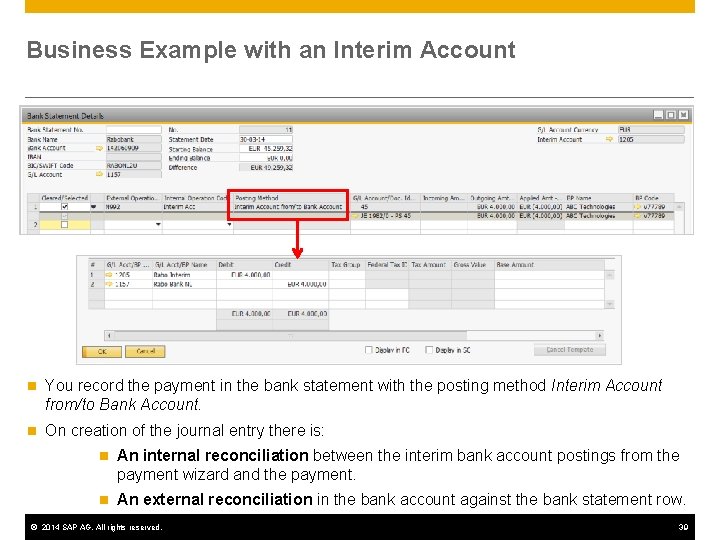Screen dimensions: 720x540
Task: Toggle Cleared/Selected checkbox in row 1
Action: point(64,207)
